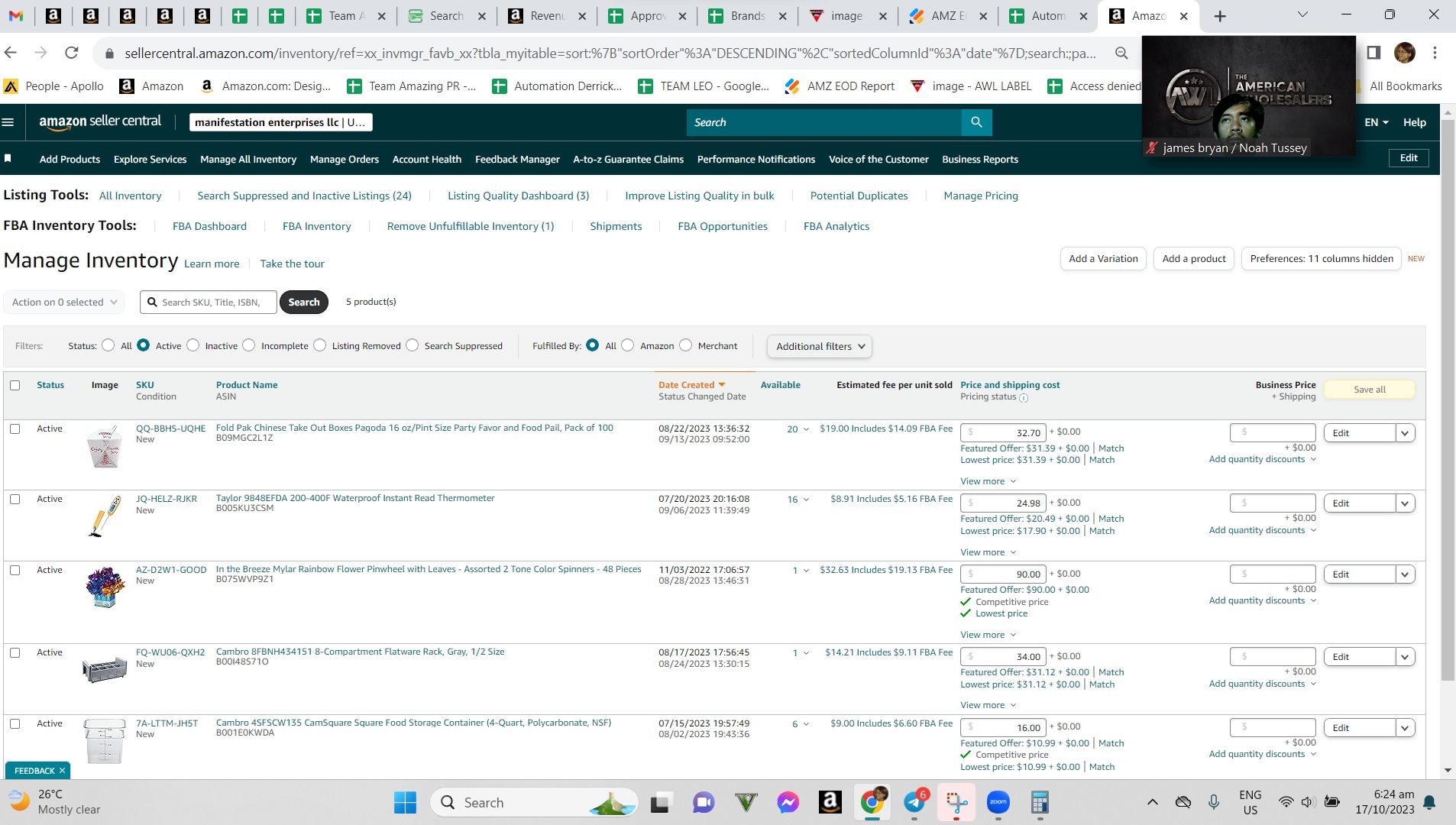Open Telegram from the taskbar
The image size is (1456, 825).
pos(915,802)
